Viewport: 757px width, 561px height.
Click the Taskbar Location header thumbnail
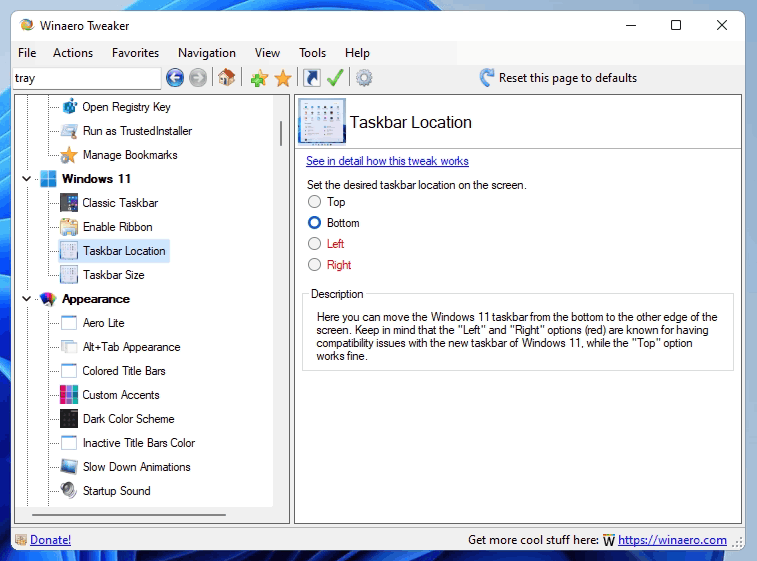coord(322,122)
